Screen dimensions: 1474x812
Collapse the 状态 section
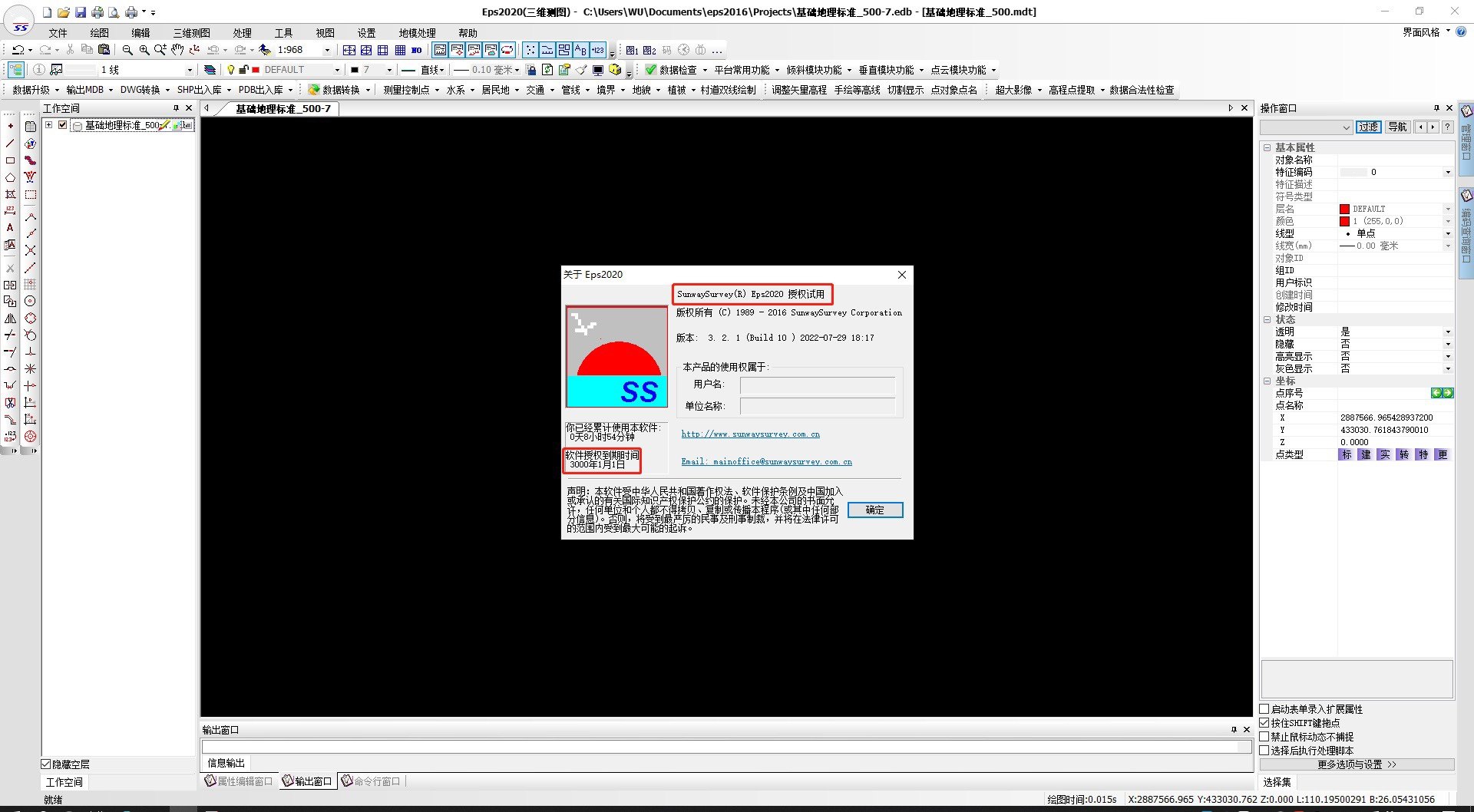click(1267, 319)
